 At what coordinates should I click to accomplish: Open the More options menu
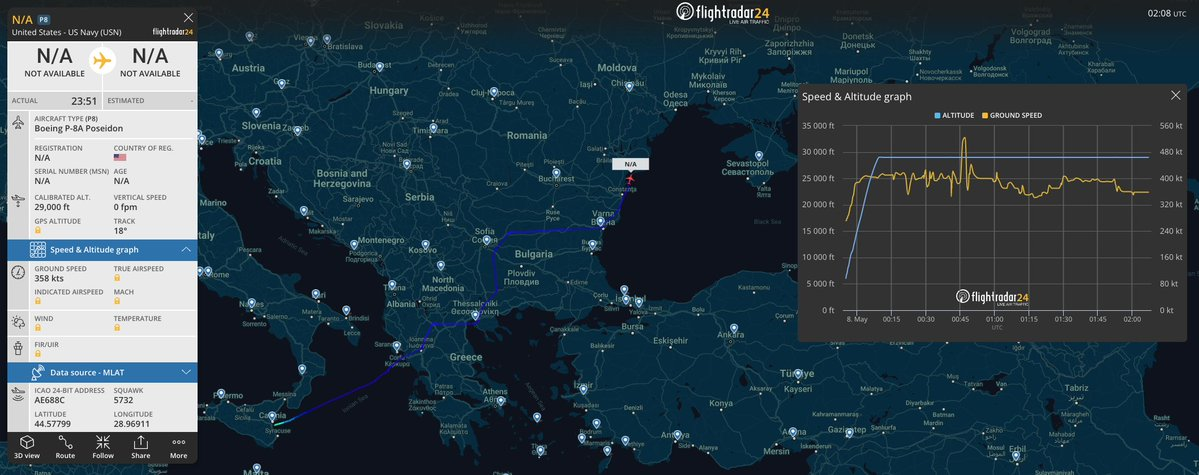point(178,446)
